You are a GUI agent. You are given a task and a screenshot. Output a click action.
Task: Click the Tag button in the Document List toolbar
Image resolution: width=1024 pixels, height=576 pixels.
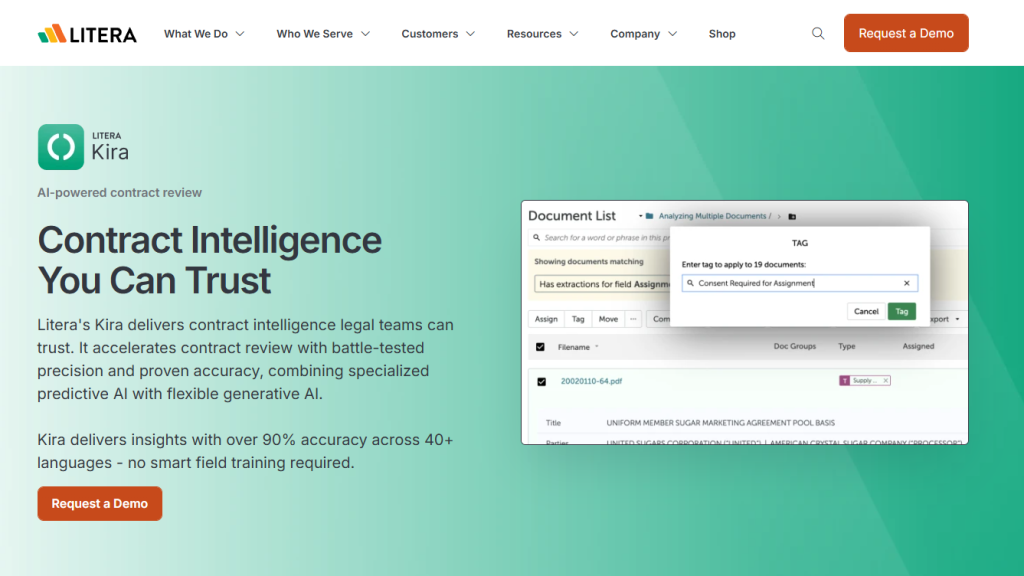578,319
